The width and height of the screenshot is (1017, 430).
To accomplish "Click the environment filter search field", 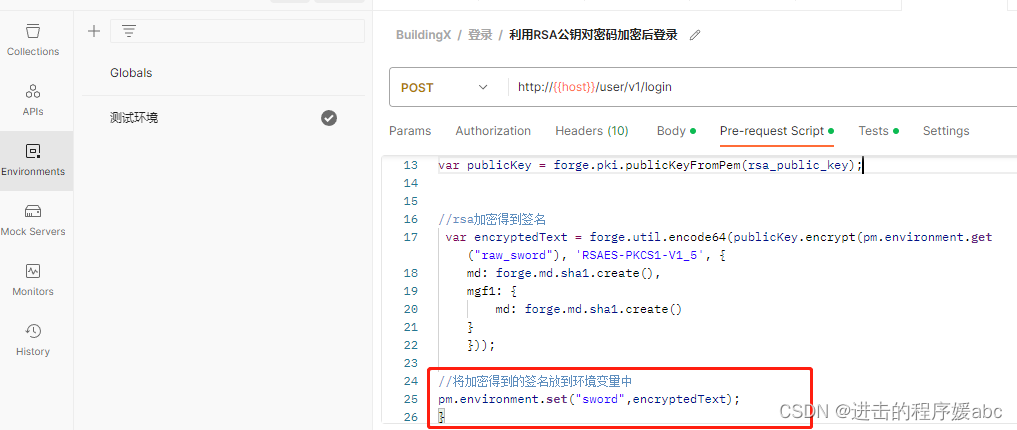I will click(x=237, y=31).
